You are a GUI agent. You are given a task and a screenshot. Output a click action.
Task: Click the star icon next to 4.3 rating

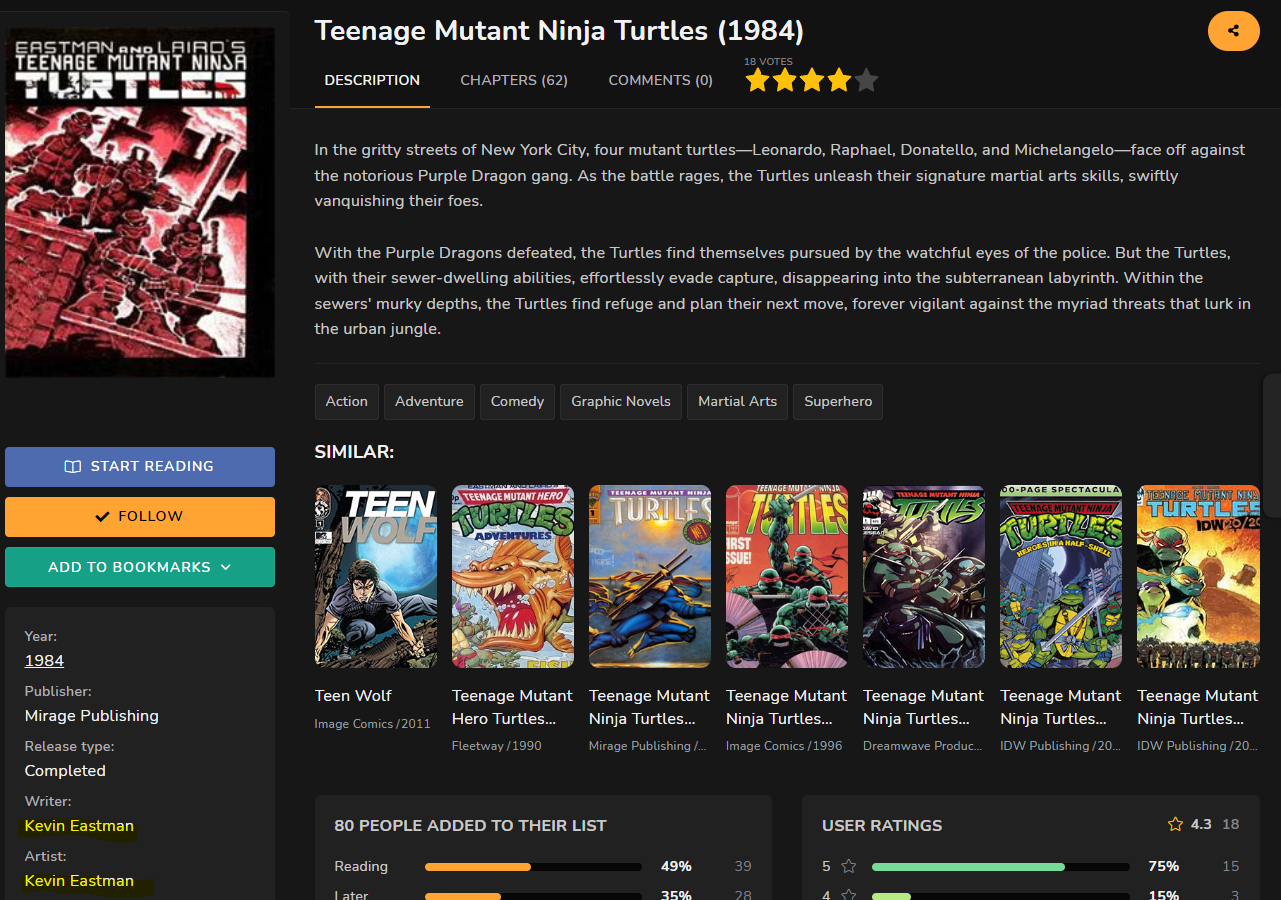coord(1175,825)
